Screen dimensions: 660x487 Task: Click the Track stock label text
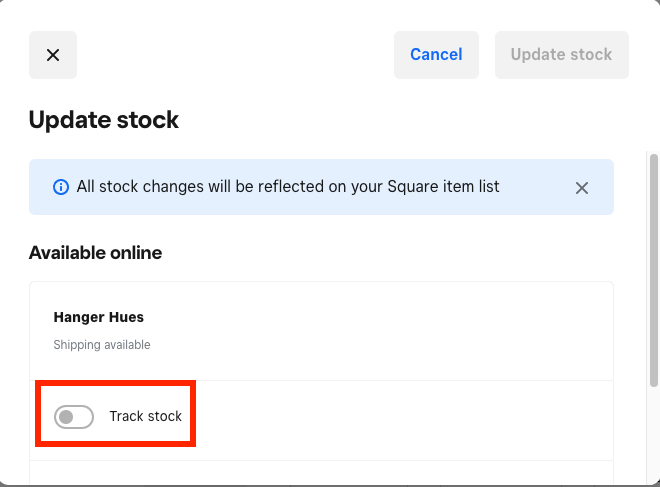click(x=146, y=416)
